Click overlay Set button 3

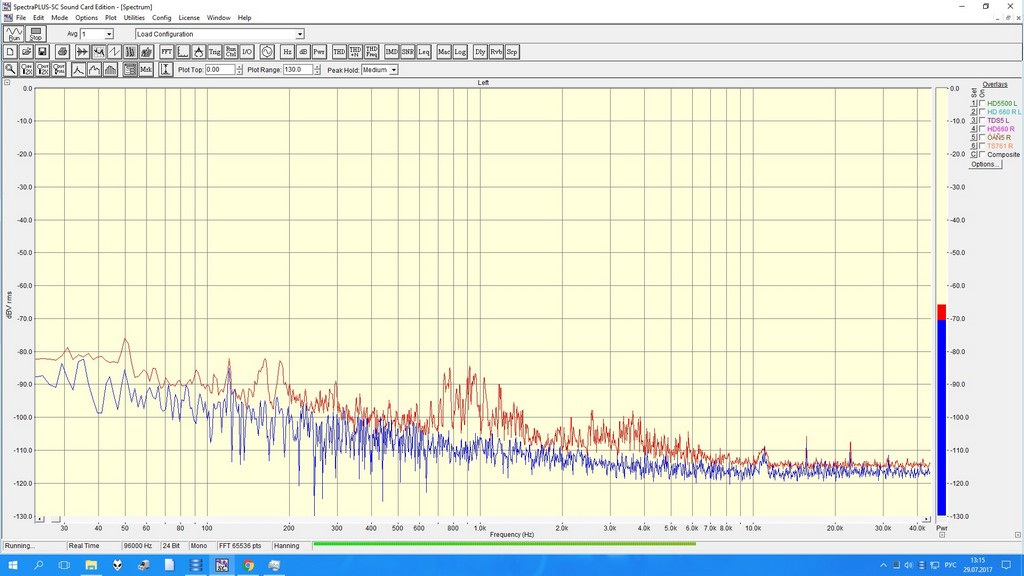973,121
